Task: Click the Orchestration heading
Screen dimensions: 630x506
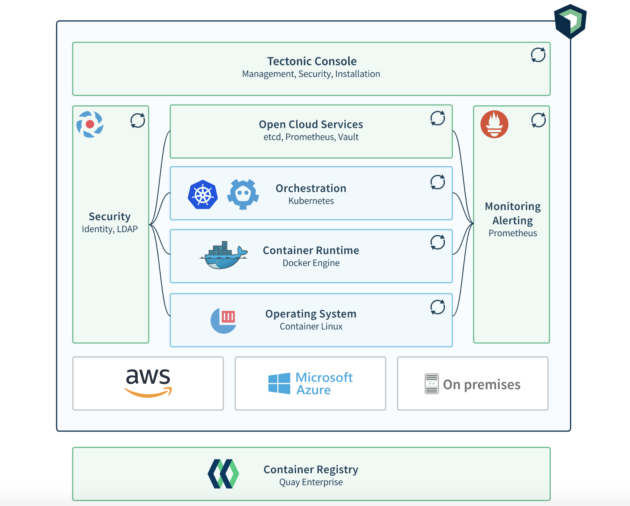Action: (x=311, y=188)
